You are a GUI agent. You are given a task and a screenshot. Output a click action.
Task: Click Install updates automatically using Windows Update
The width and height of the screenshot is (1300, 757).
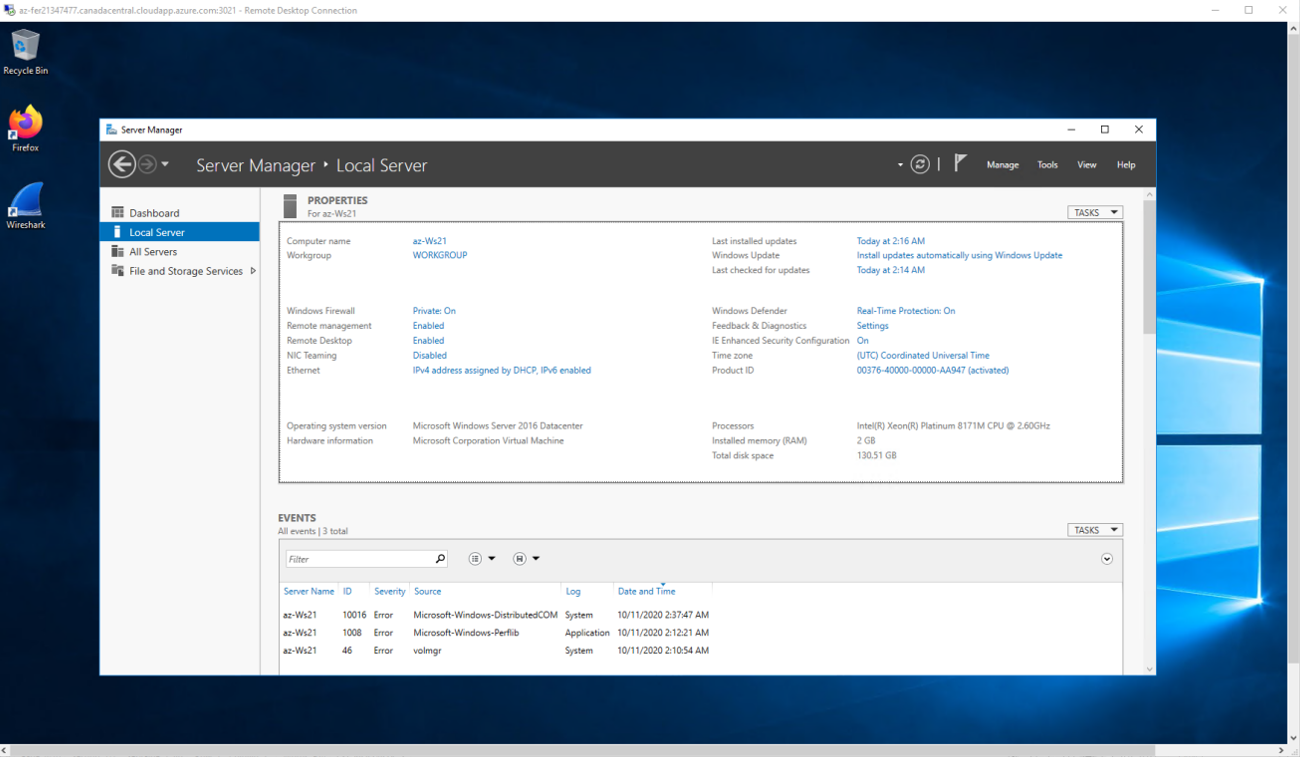tap(958, 255)
